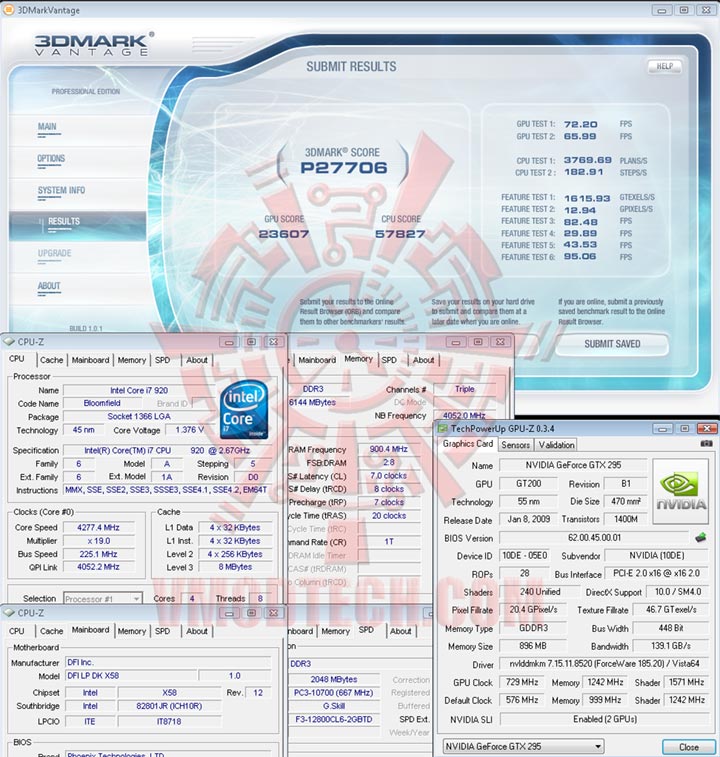Click the Southbridge value 82801JR (ICH10R)

169,706
